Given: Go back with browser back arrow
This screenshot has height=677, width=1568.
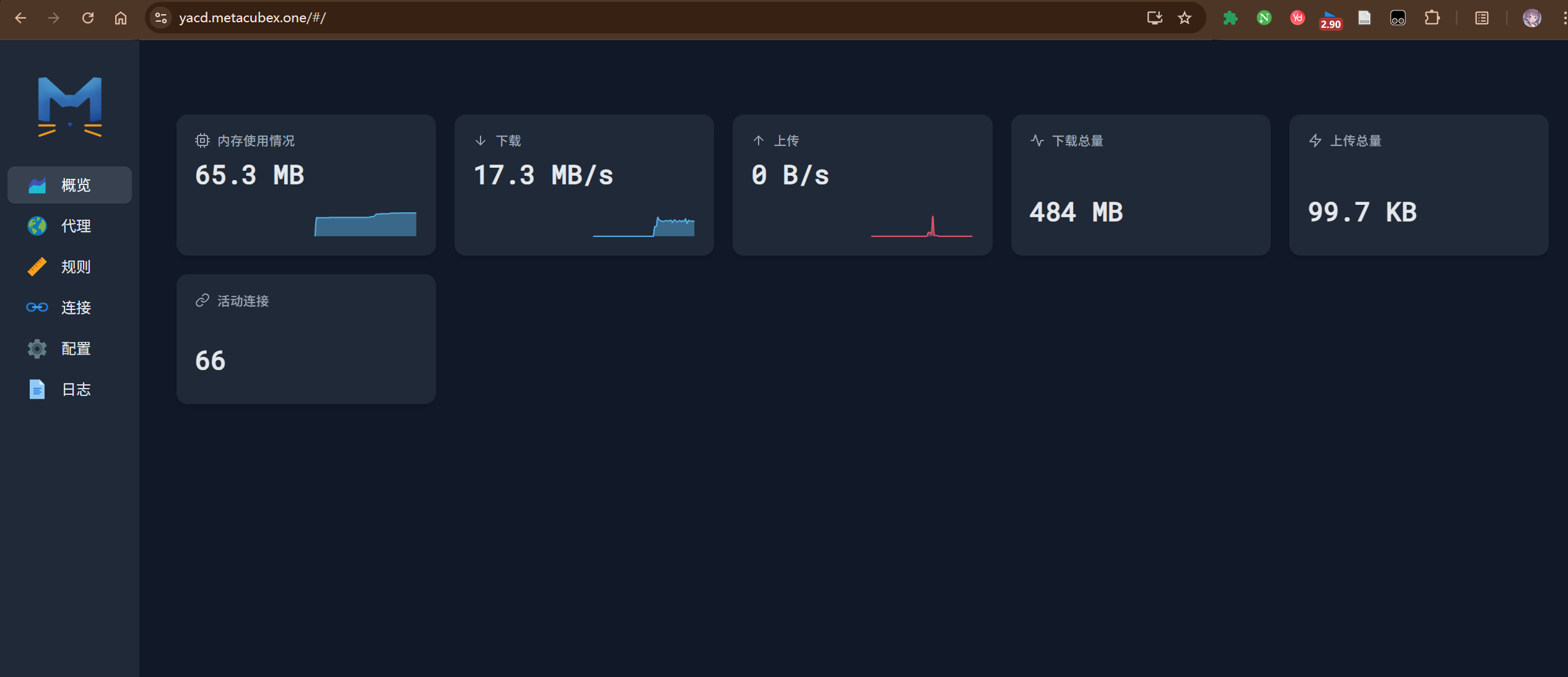Looking at the screenshot, I should (x=20, y=18).
